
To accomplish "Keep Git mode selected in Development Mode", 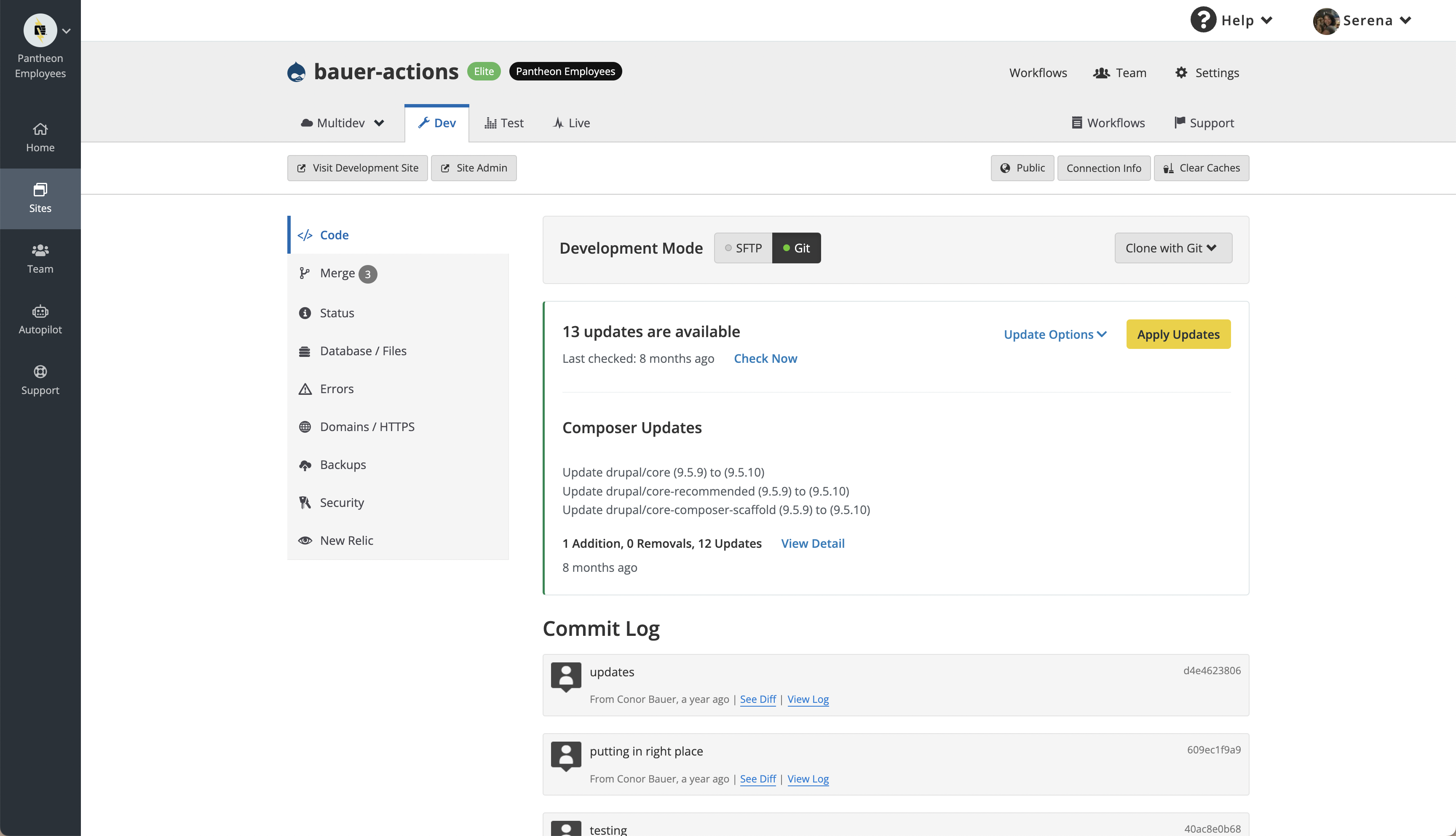I will point(797,247).
